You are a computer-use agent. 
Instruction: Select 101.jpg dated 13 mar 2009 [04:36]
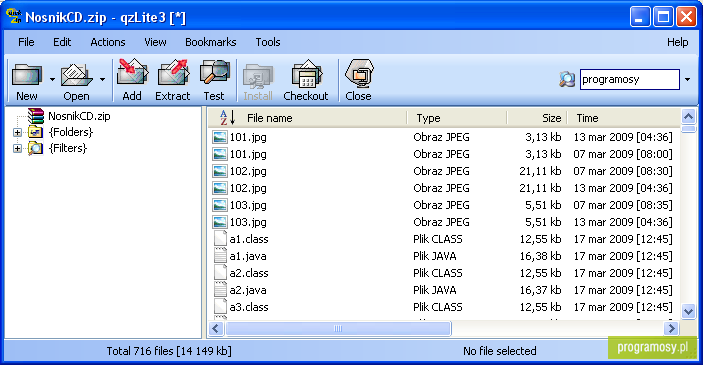[444, 137]
